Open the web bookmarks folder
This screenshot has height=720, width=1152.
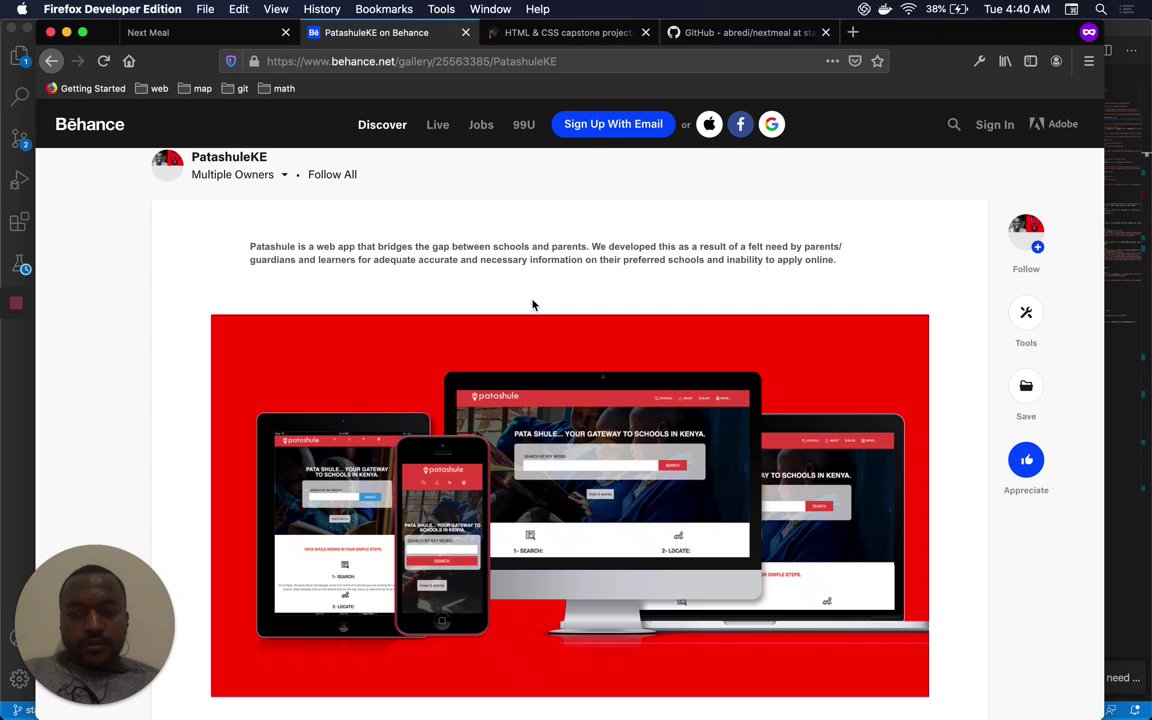(x=151, y=88)
